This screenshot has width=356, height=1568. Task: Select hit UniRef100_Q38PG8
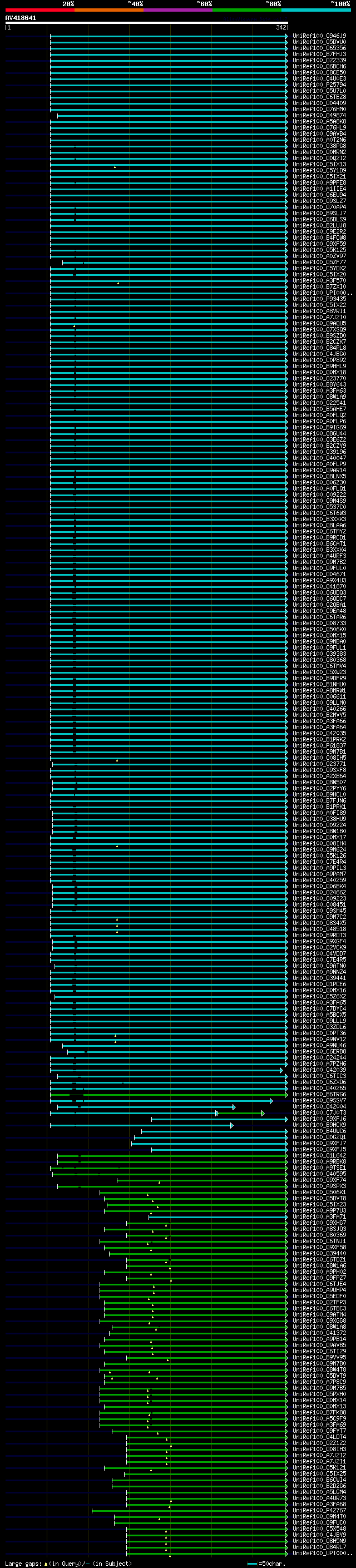tap(319, 146)
